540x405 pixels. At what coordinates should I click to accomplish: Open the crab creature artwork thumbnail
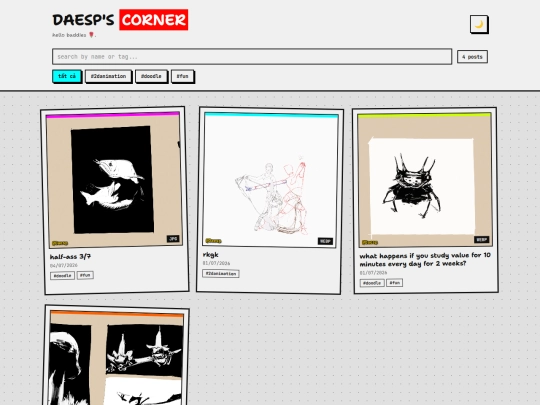tap(425, 180)
